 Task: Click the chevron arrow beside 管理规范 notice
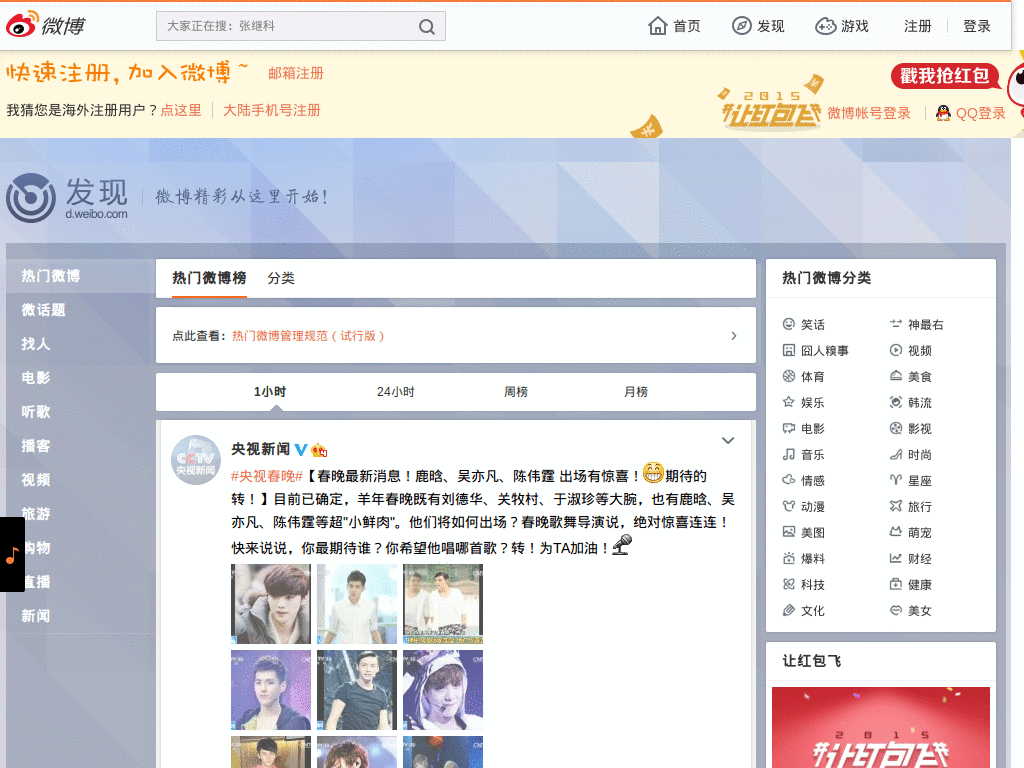734,336
